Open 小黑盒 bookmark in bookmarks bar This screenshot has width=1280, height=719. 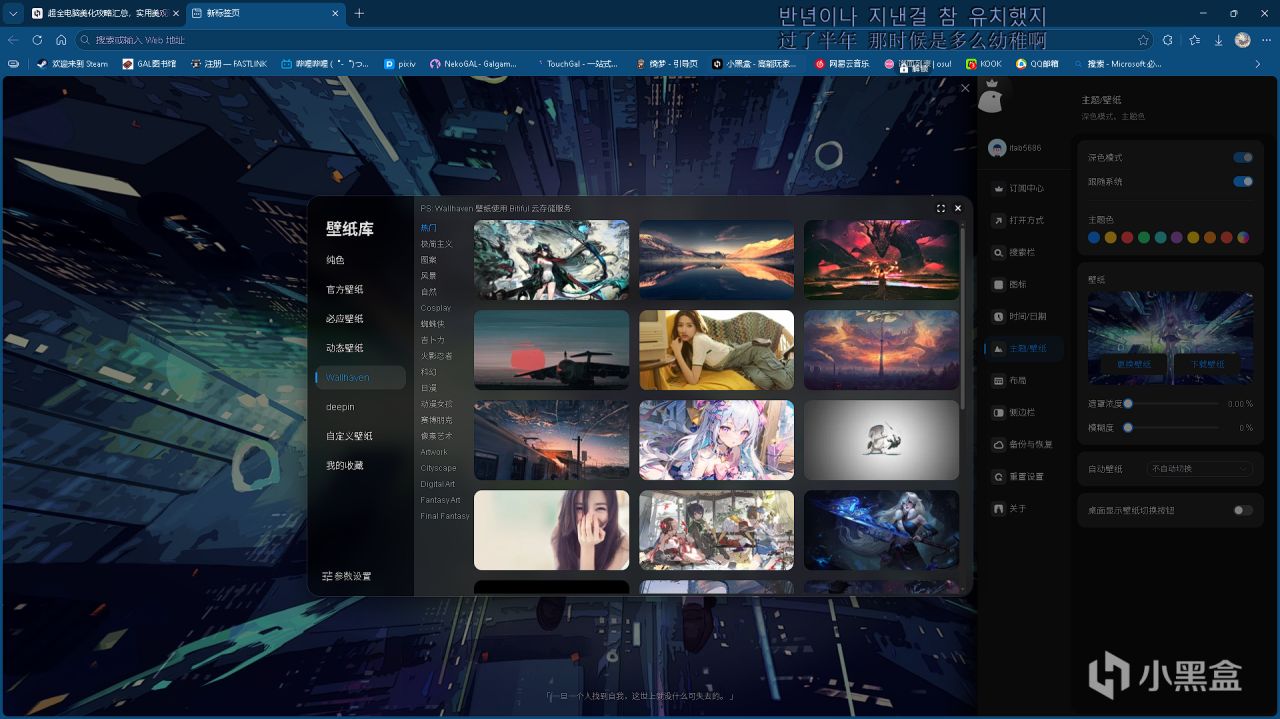(755, 63)
